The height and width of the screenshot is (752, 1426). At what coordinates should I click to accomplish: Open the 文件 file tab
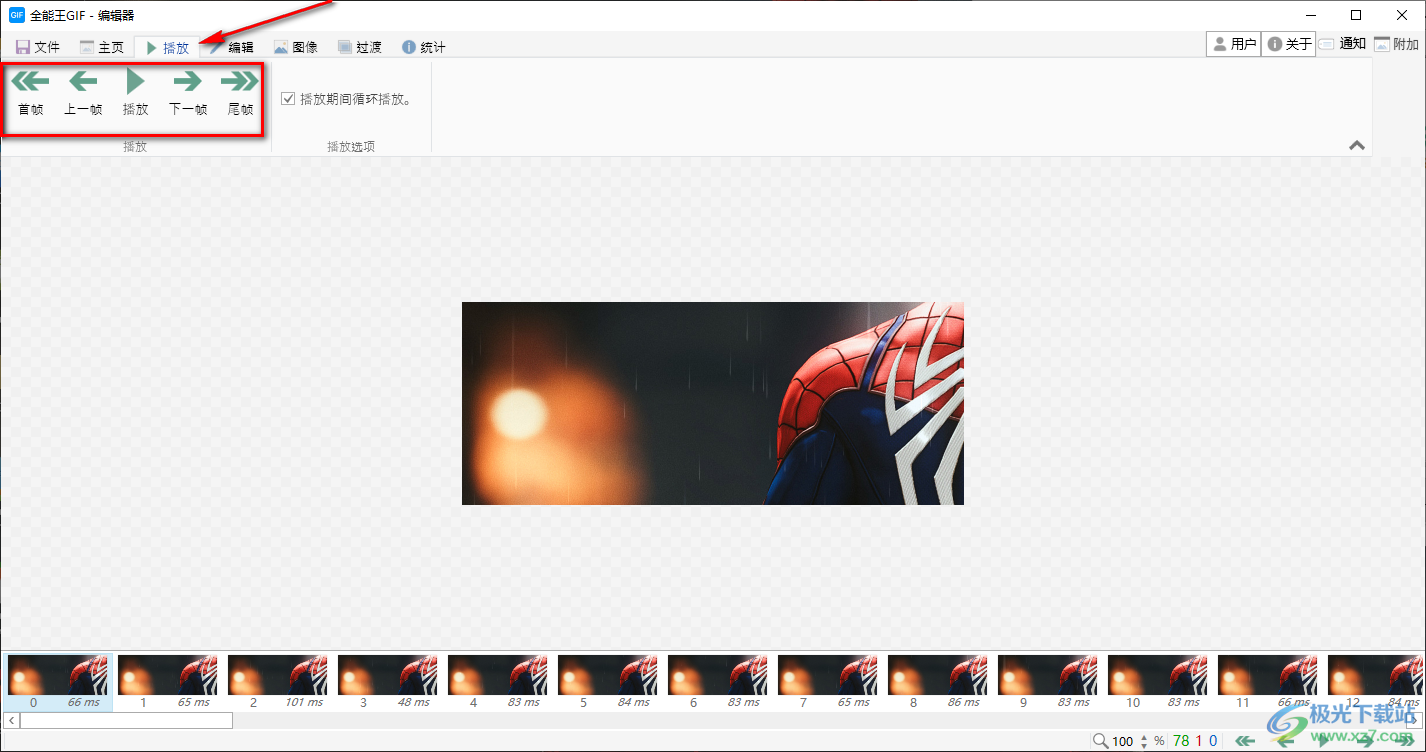(38, 47)
